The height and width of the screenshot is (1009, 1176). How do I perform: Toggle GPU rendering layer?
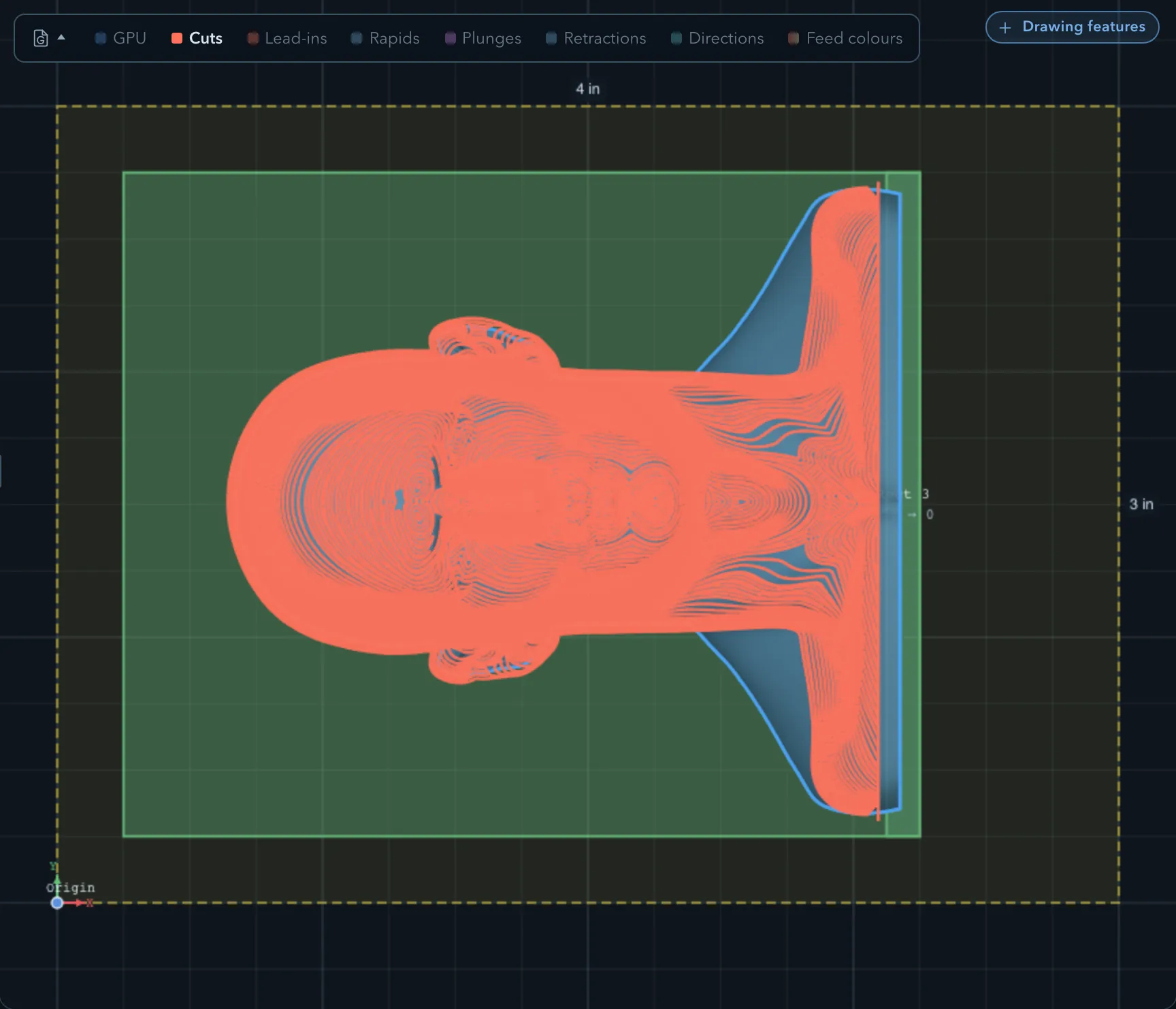pyautogui.click(x=120, y=38)
